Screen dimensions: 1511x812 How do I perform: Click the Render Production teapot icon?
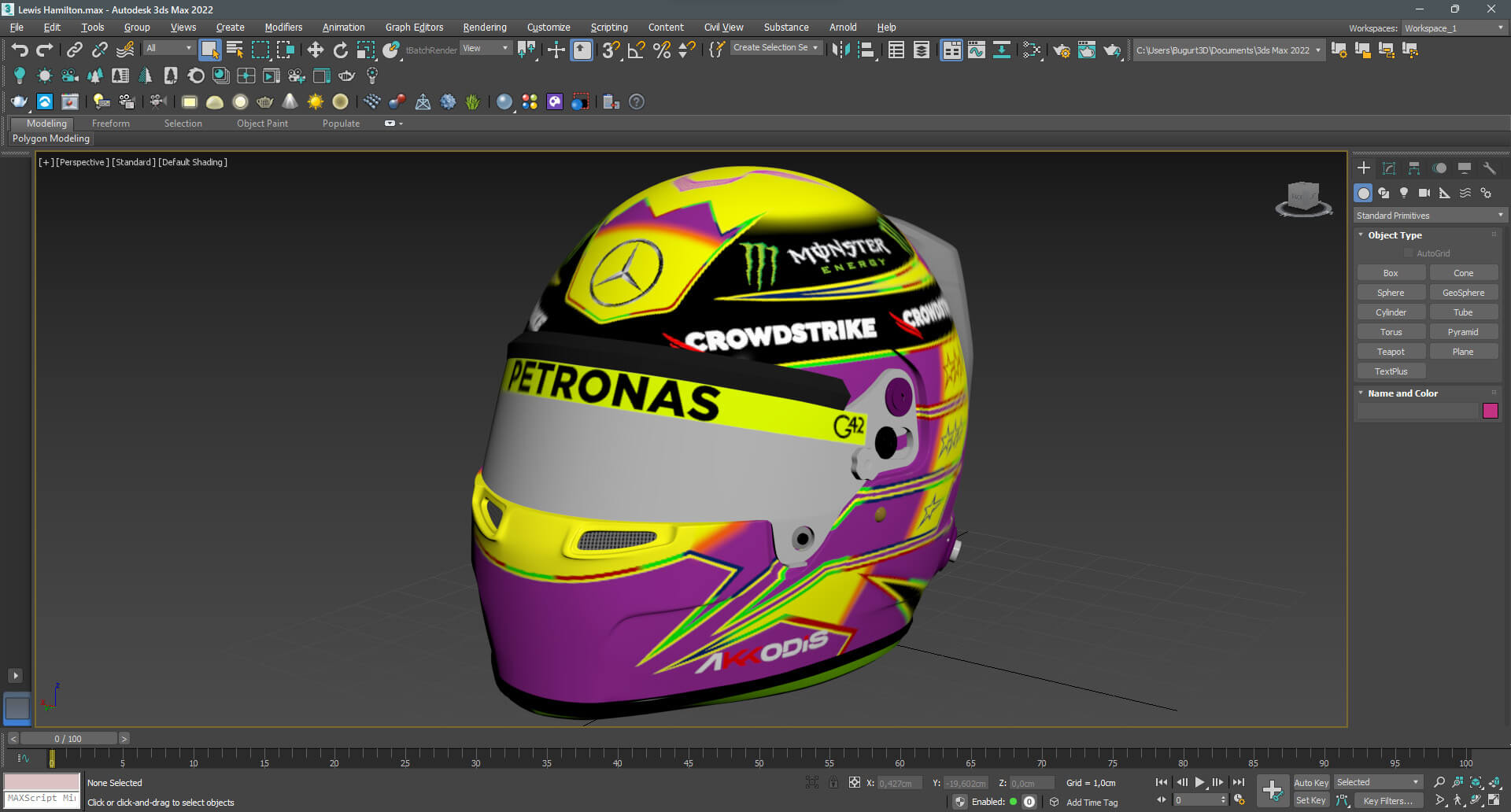[x=1112, y=50]
